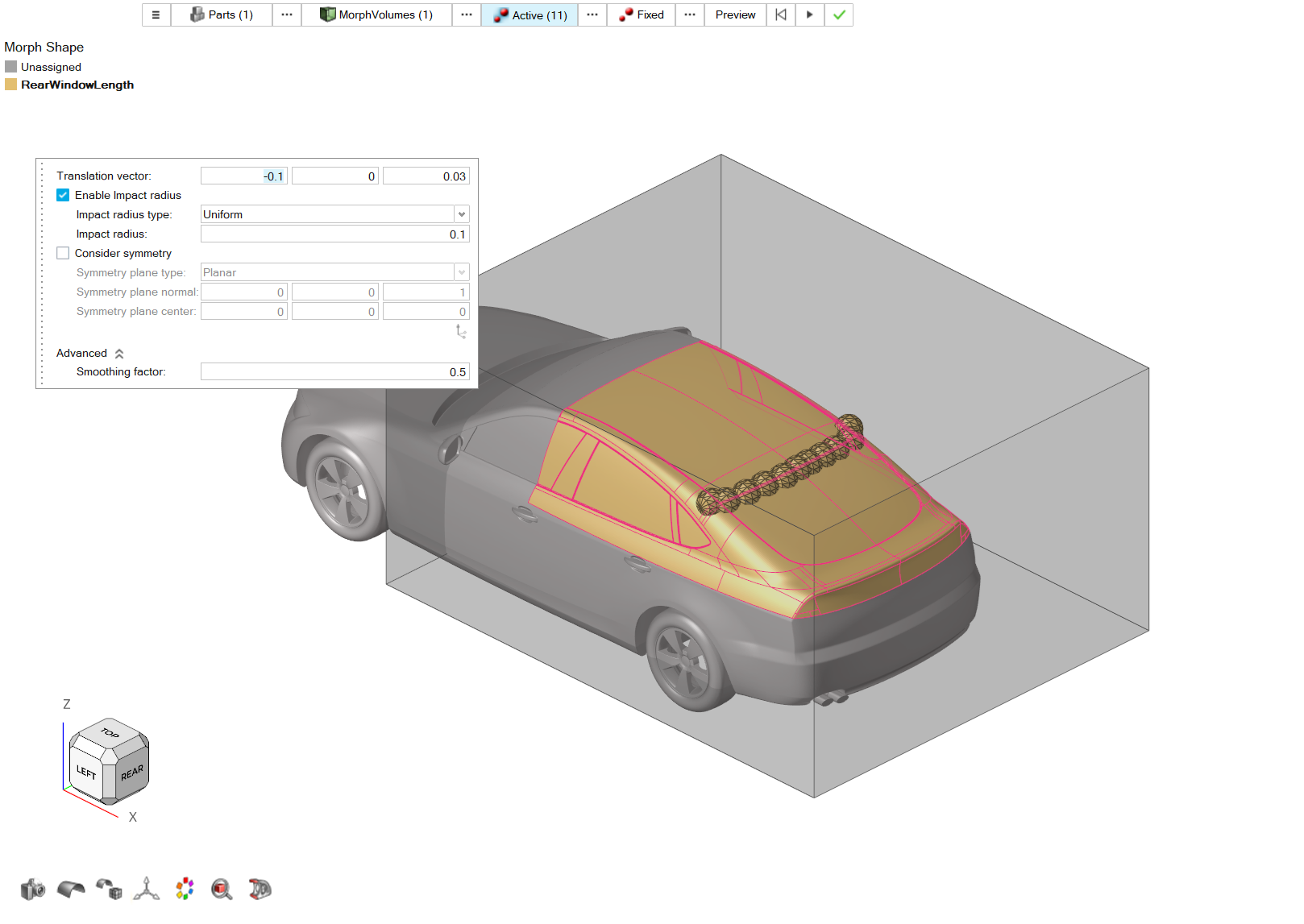The height and width of the screenshot is (924, 1304).
Task: Click the red-edged clipping section icon
Action: click(260, 889)
